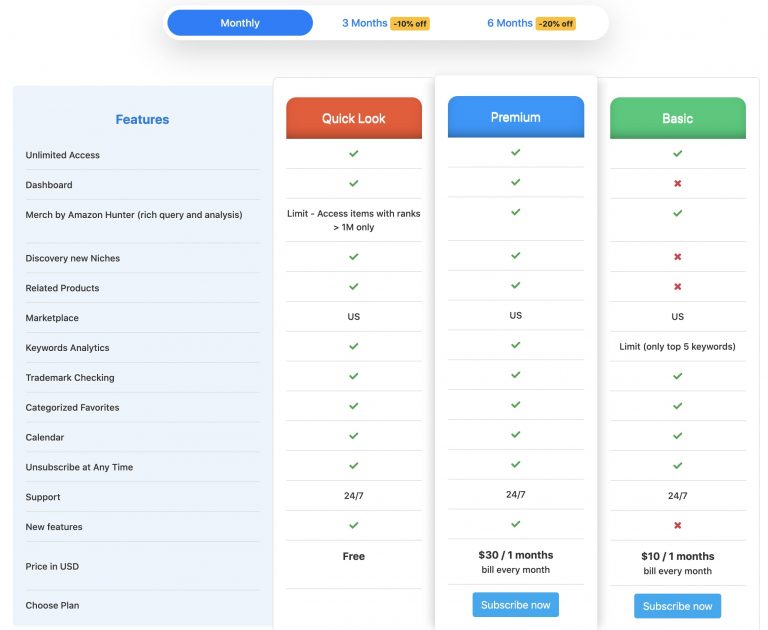Subscribe now to the Basic plan

point(677,606)
